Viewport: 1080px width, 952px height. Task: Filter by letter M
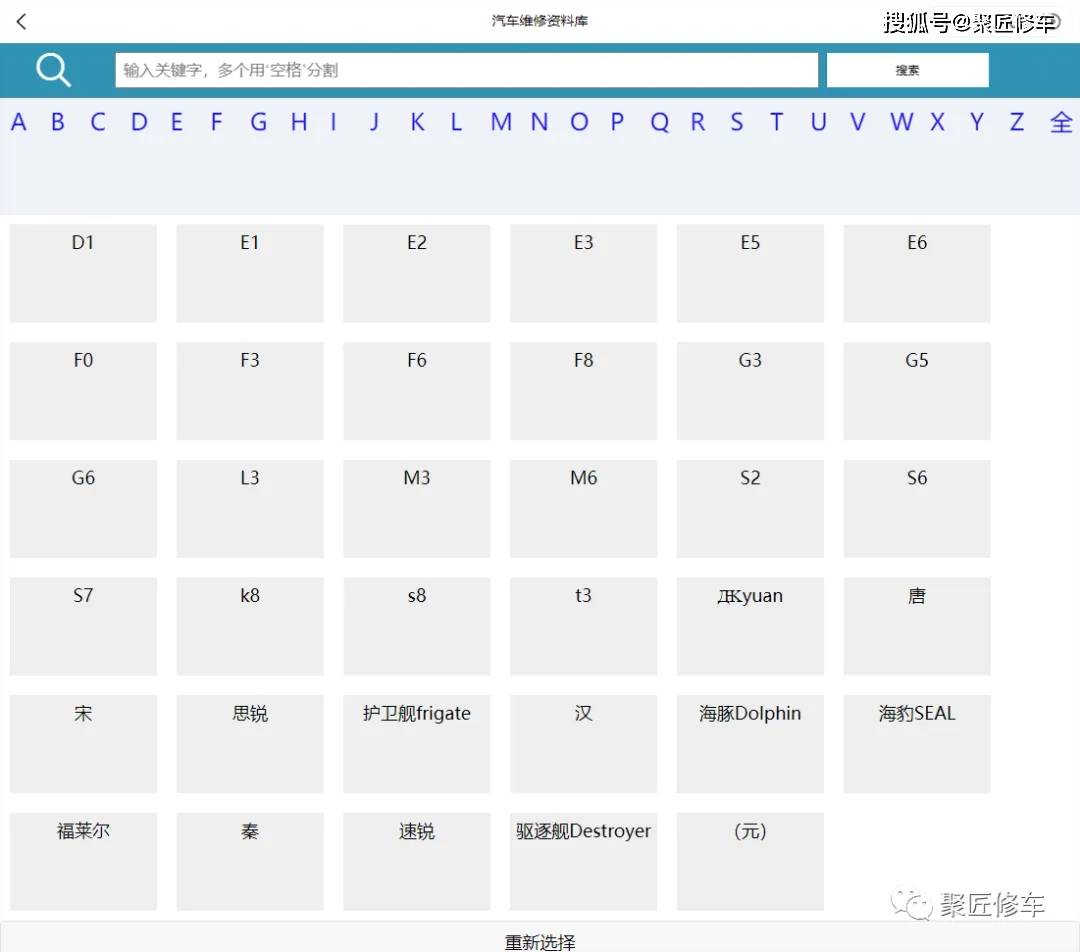pyautogui.click(x=501, y=122)
